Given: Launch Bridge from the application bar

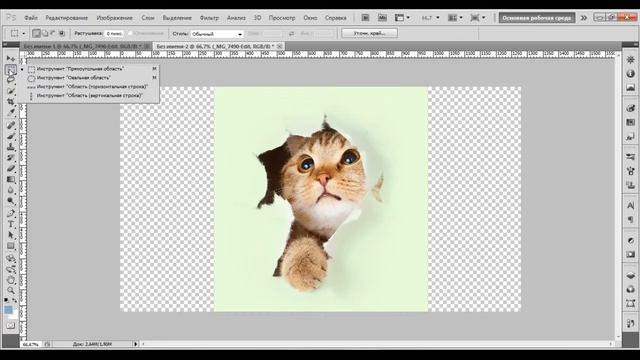Looking at the screenshot, I should coord(365,18).
